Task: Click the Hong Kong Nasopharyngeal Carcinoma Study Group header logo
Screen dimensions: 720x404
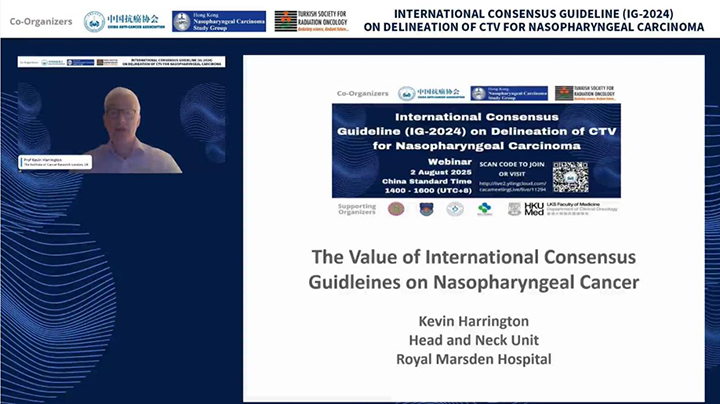Action: click(x=219, y=22)
